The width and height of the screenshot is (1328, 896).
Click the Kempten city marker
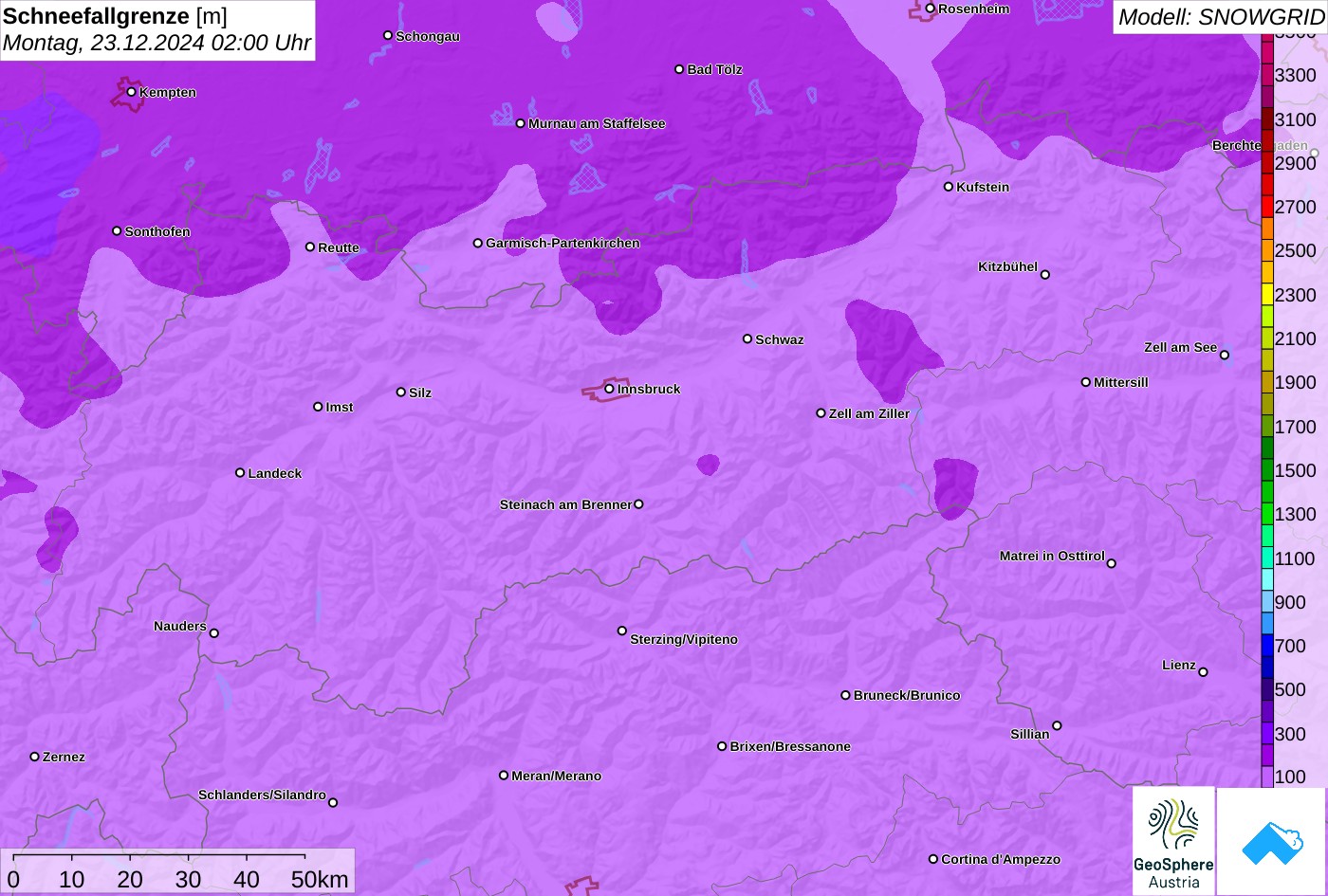coord(132,92)
